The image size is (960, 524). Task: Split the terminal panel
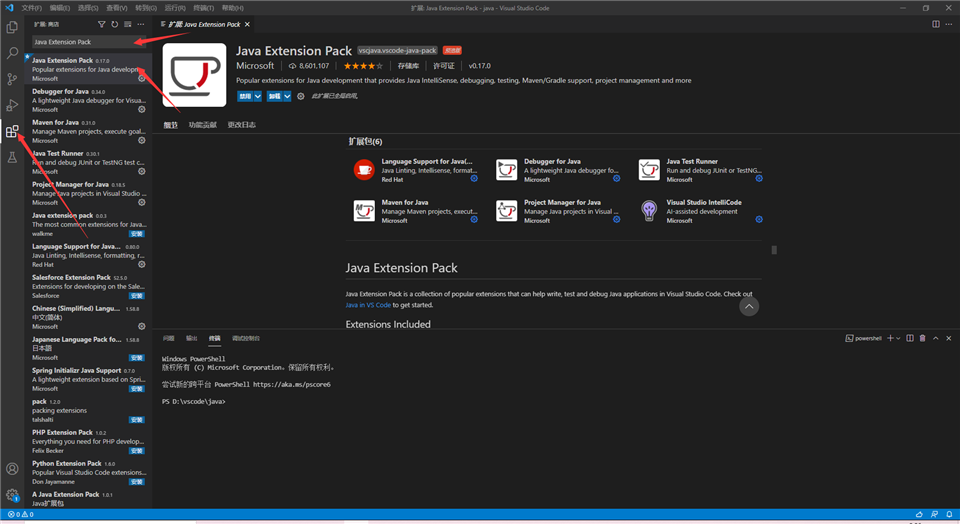pyautogui.click(x=910, y=338)
